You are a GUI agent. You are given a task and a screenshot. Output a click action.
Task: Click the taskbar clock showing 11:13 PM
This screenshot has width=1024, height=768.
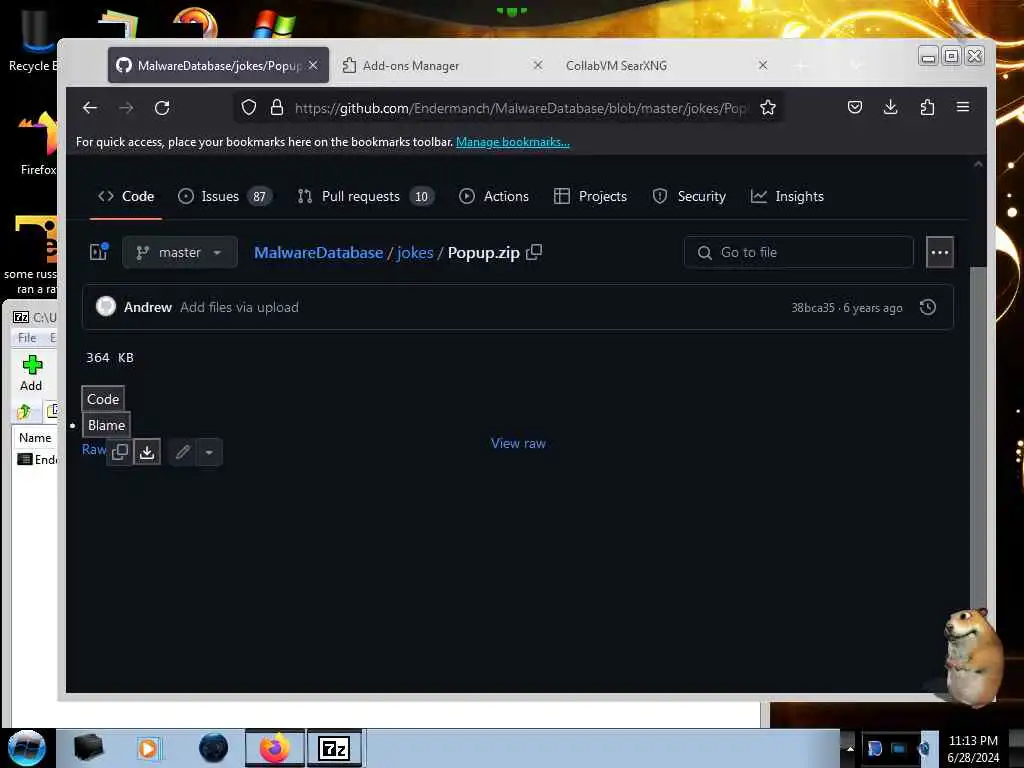[x=973, y=748]
